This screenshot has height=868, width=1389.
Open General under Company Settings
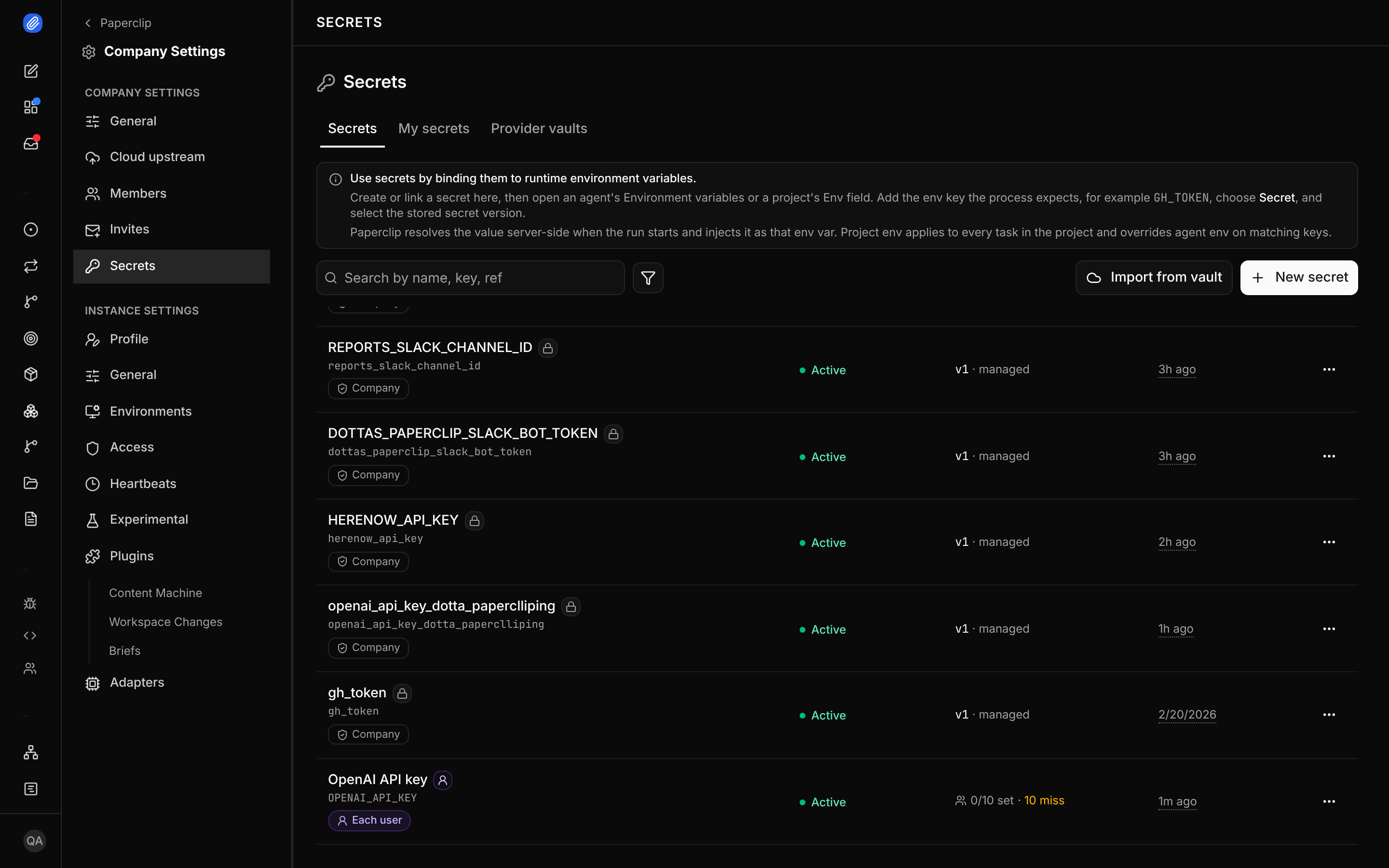172,121
